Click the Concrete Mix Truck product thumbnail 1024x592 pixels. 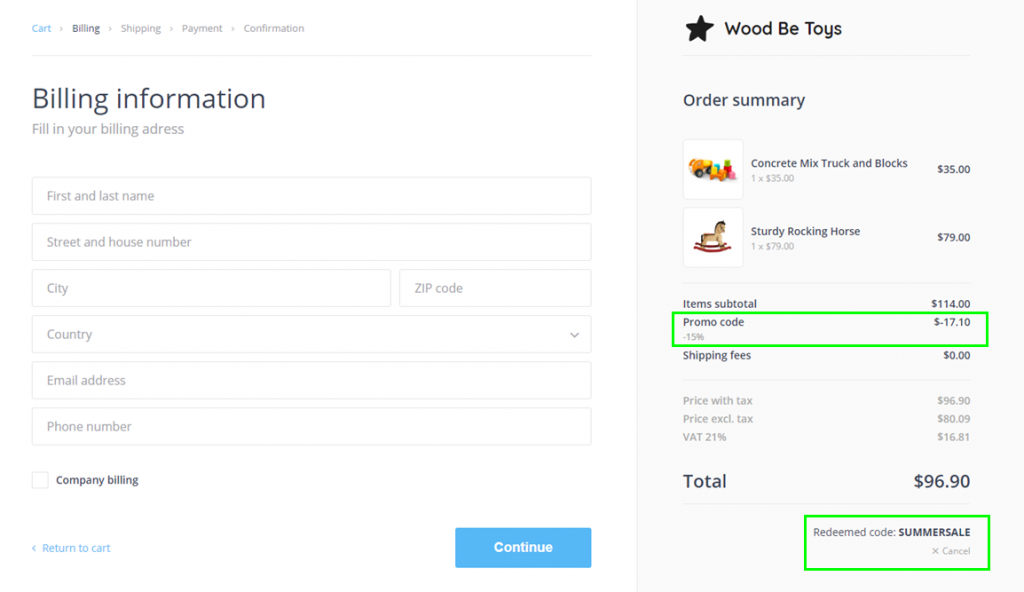click(x=712, y=169)
